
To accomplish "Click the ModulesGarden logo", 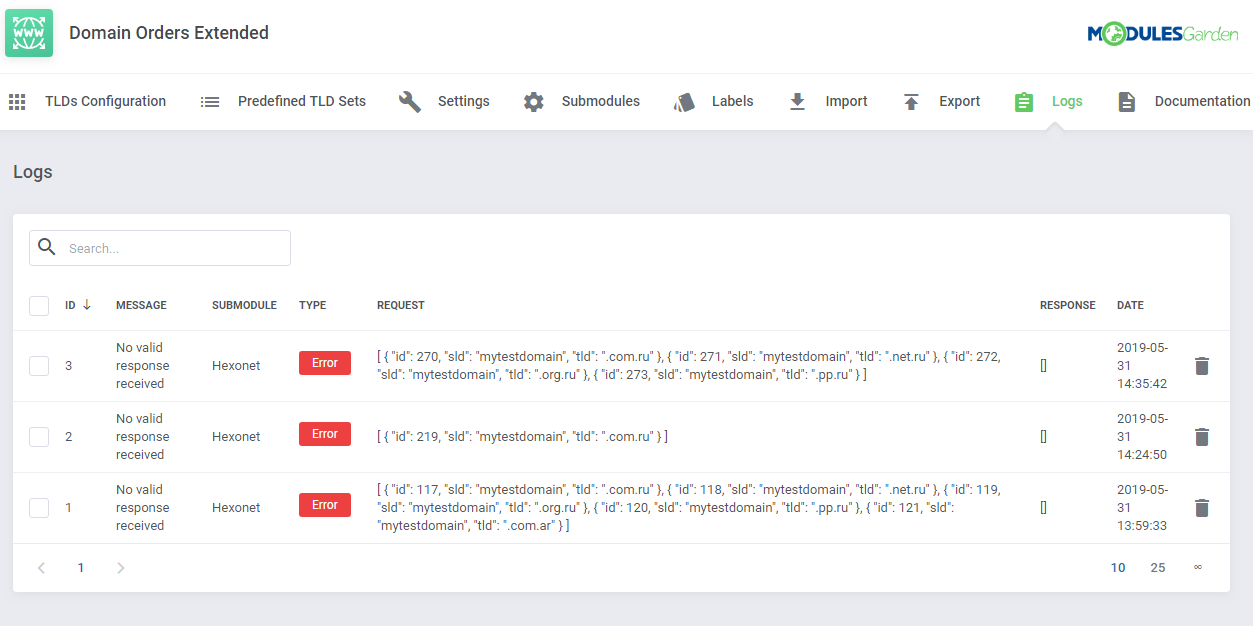I will 1163,34.
